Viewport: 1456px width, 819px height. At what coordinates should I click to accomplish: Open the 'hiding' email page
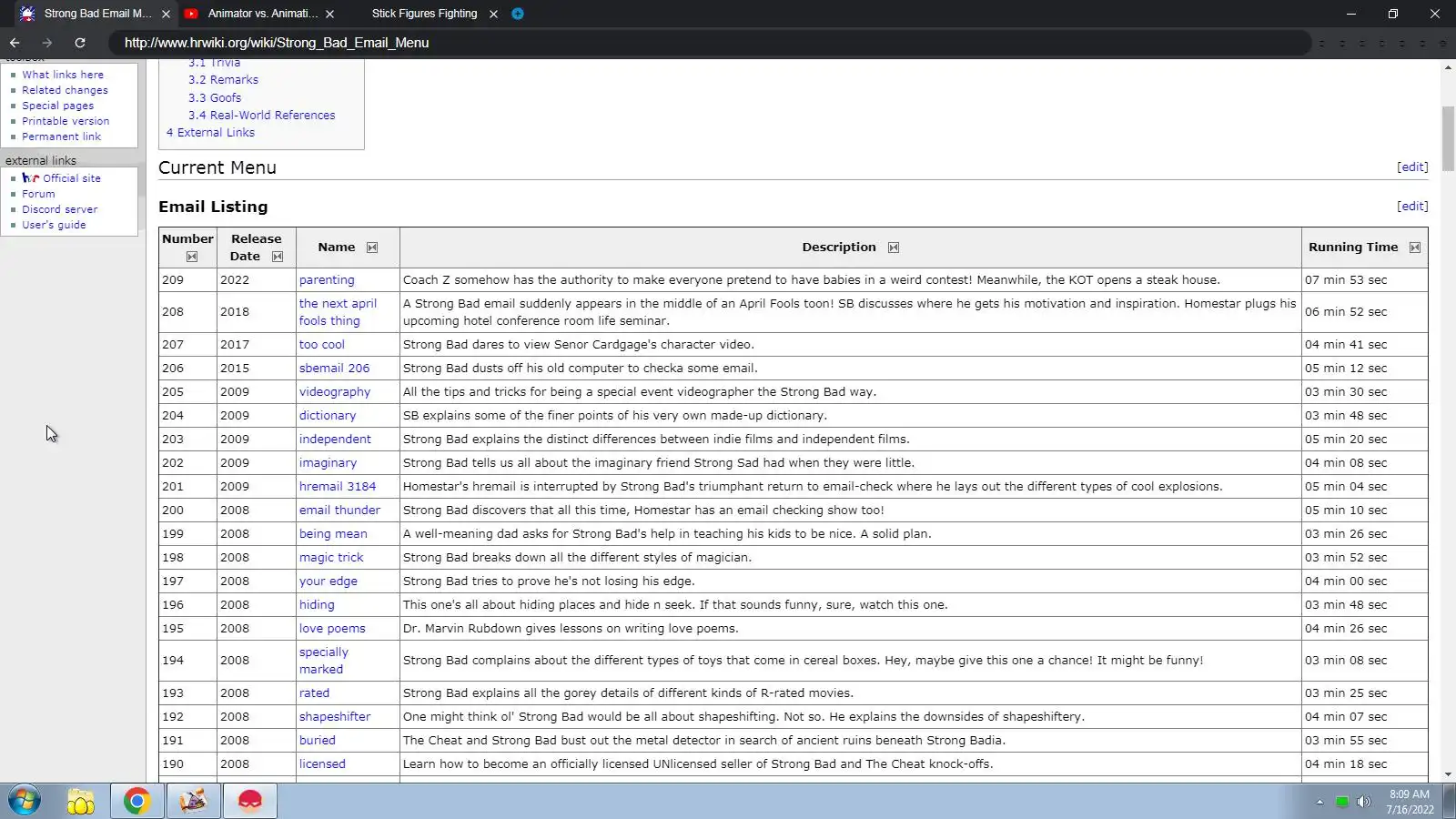click(317, 605)
